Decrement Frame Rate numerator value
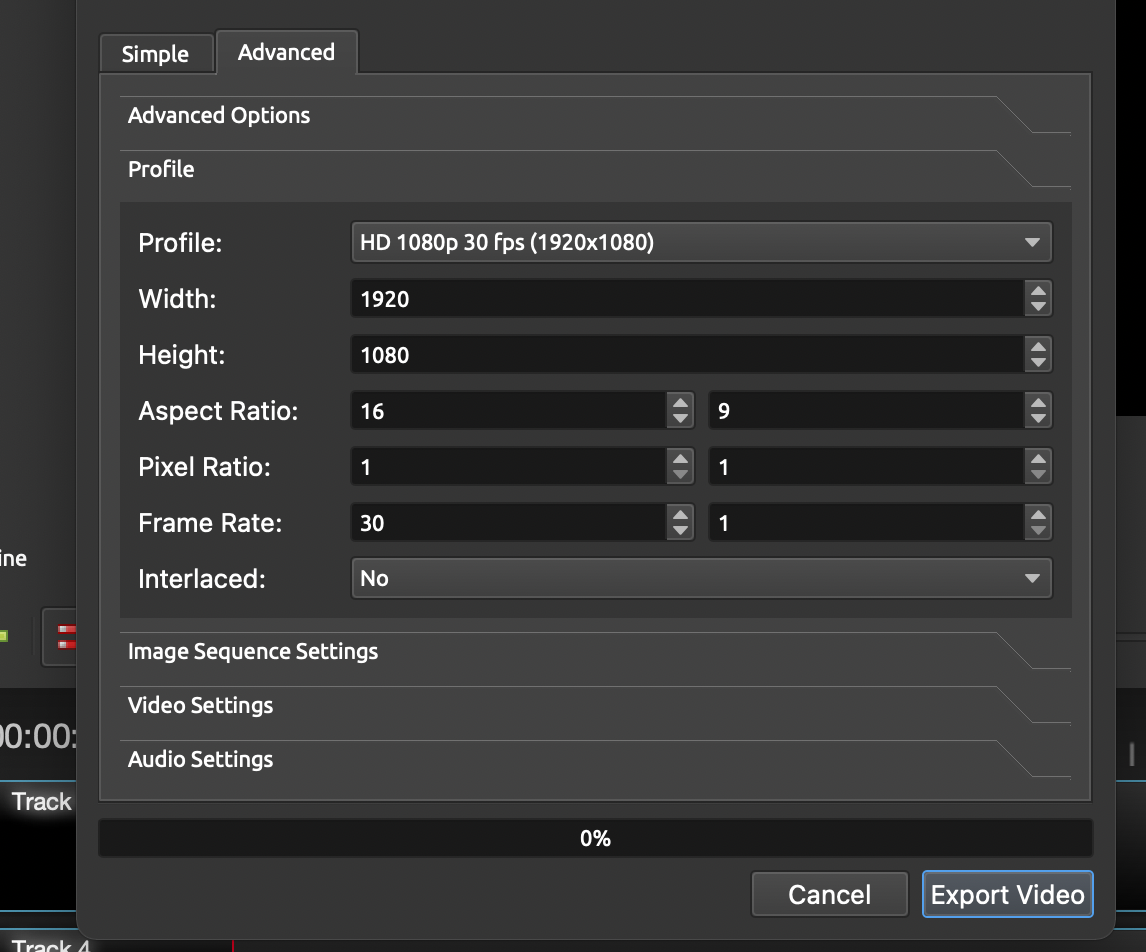 680,531
